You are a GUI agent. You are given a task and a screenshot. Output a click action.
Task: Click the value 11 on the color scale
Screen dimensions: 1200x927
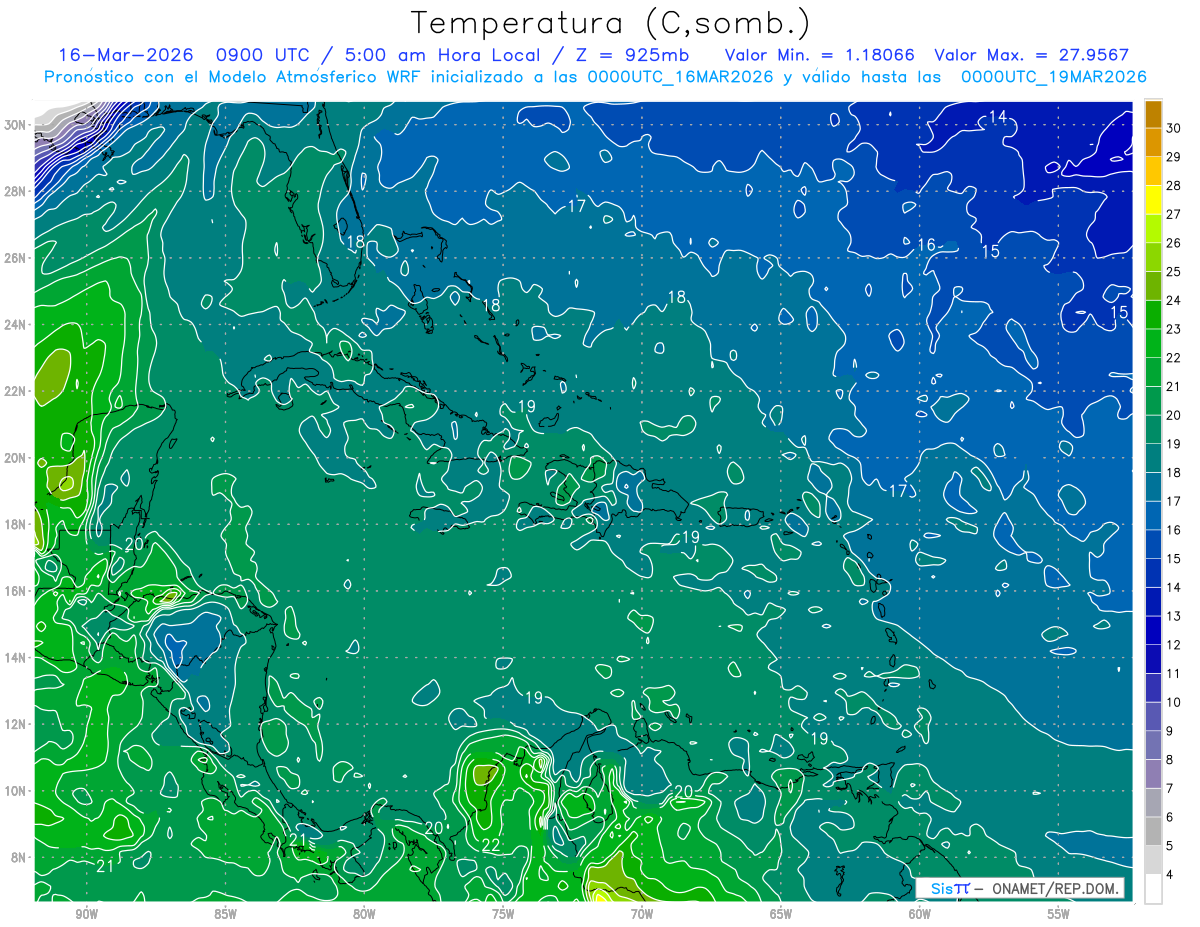1174,674
